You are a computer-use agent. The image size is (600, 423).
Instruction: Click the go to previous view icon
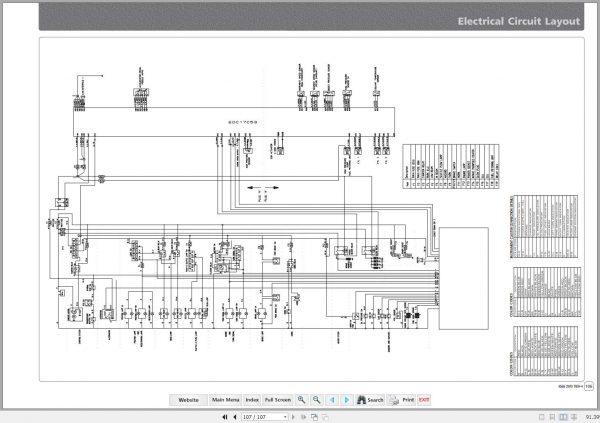pos(315,417)
